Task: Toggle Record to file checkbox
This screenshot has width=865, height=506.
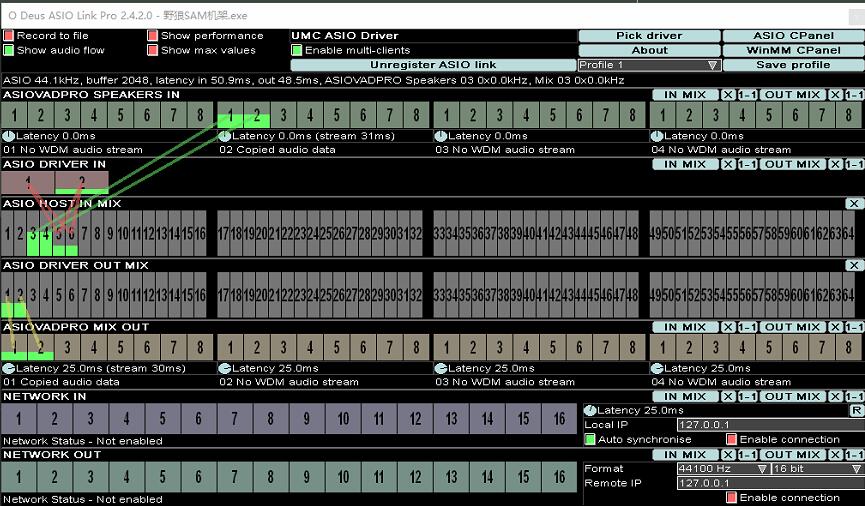Action: 8,36
